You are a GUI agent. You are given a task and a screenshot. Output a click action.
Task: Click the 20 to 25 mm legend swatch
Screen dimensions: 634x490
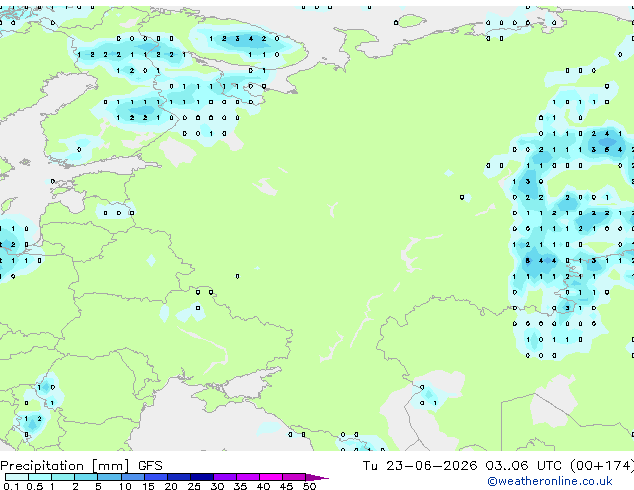[179, 477]
